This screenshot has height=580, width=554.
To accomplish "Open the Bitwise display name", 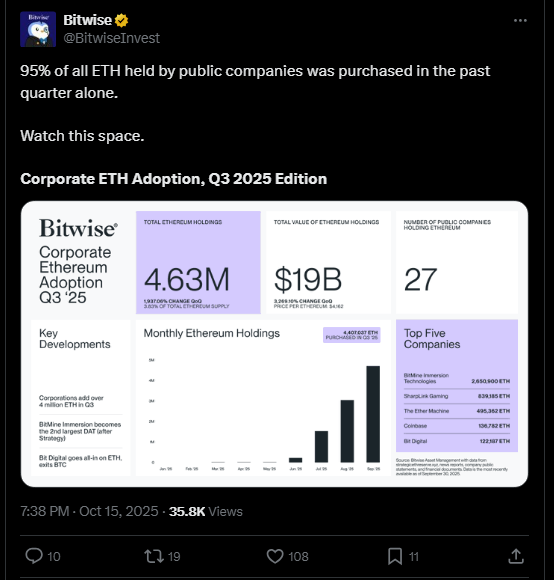I will pyautogui.click(x=87, y=20).
